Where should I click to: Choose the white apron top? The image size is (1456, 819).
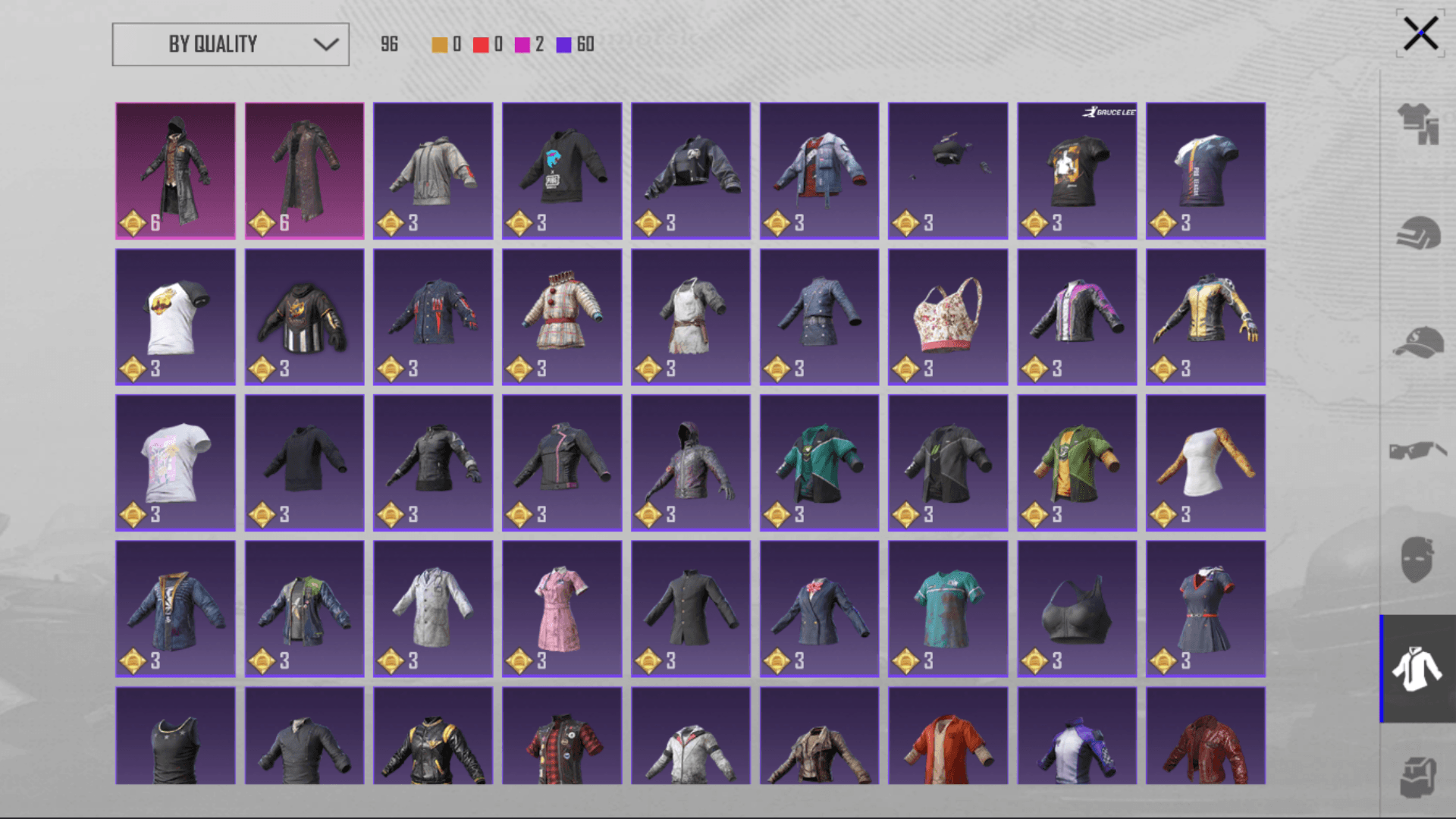691,317
